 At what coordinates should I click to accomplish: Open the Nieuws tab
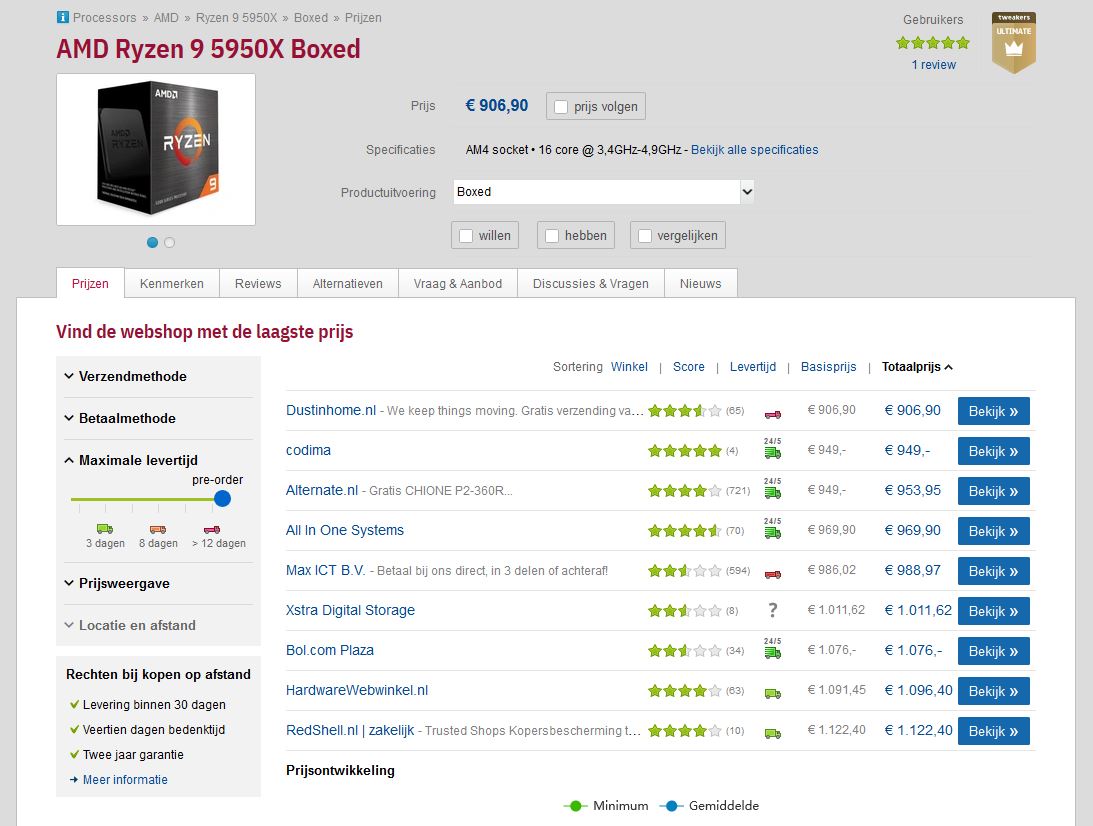[701, 284]
